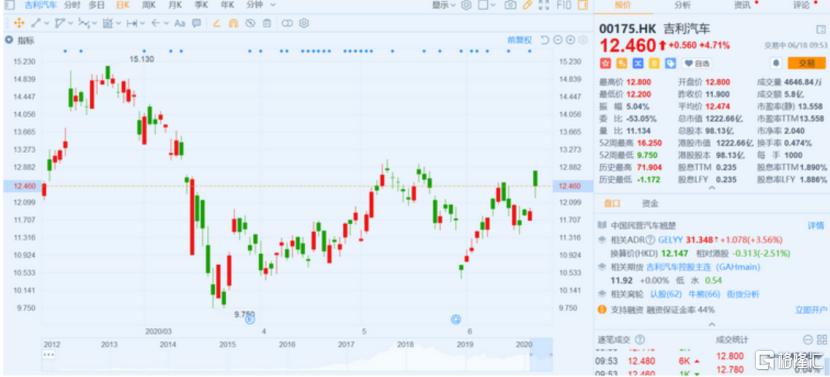Select the 周K weekly chart
This screenshot has height=377, width=830.
coord(149,5)
